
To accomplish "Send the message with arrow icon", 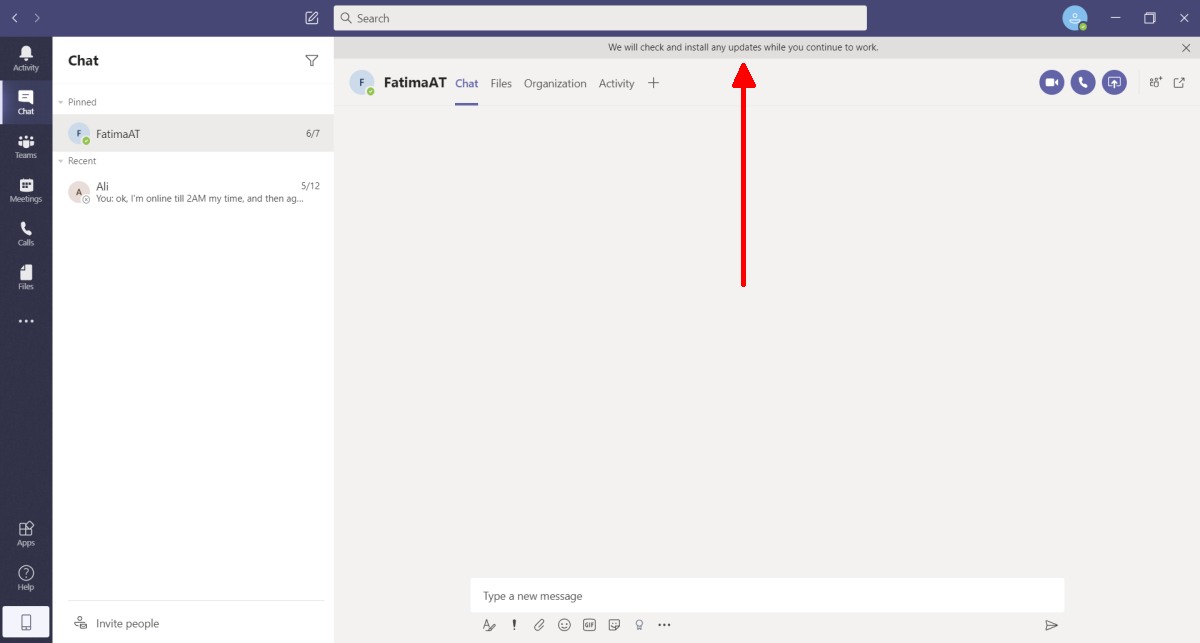I will tap(1051, 625).
